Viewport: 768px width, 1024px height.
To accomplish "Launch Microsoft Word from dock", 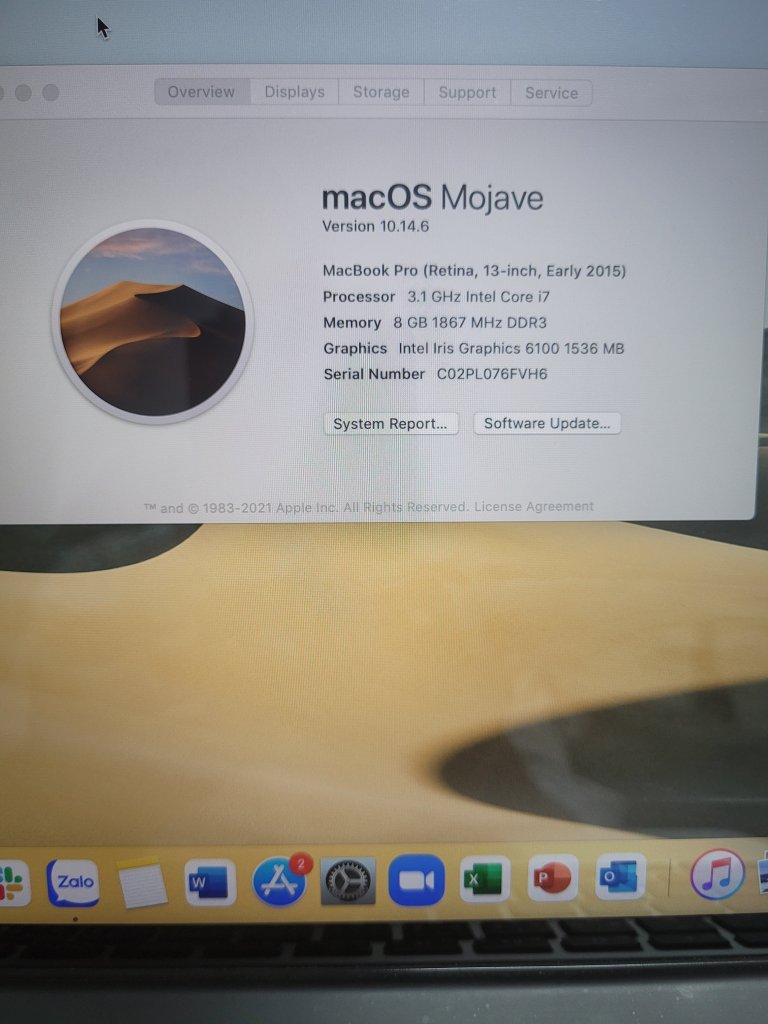I will point(210,883).
